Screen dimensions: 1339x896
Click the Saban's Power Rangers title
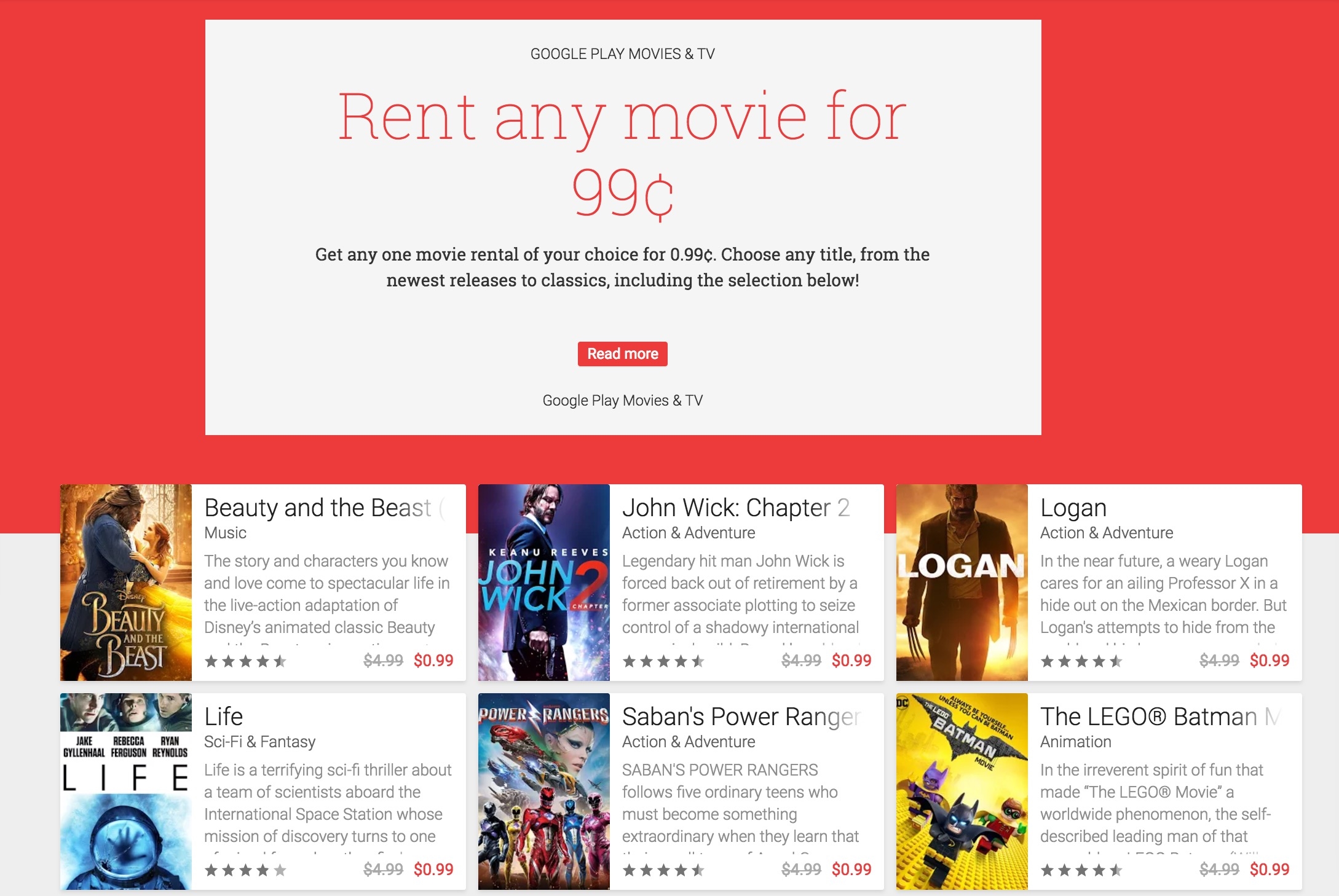(741, 717)
